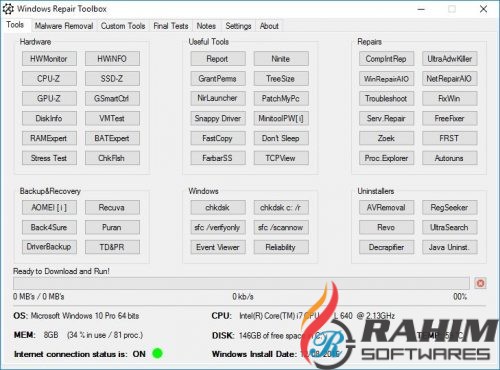Click the red cancel download icon

[x=480, y=283]
